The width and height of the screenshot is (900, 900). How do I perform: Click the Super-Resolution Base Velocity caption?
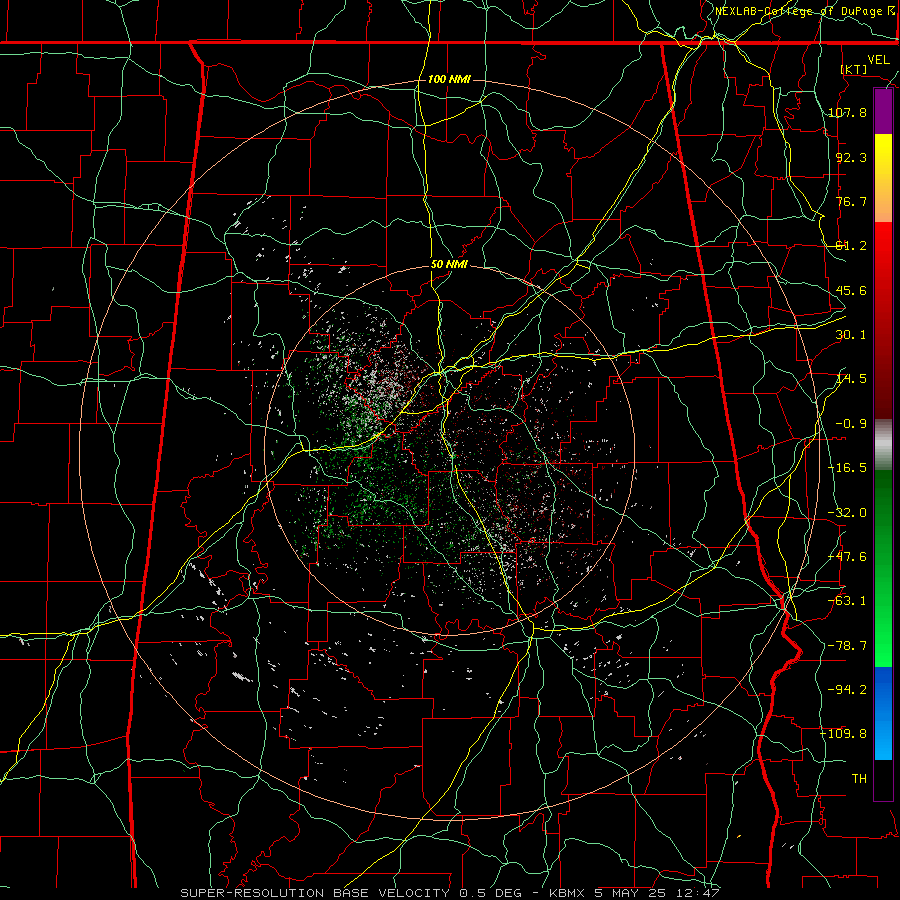coord(449,893)
